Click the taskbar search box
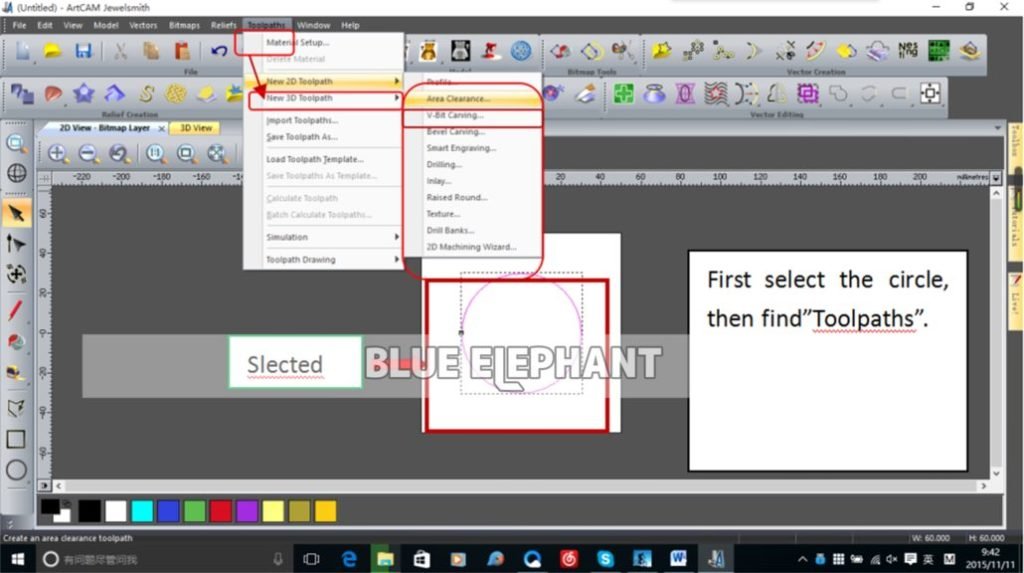 coord(163,559)
